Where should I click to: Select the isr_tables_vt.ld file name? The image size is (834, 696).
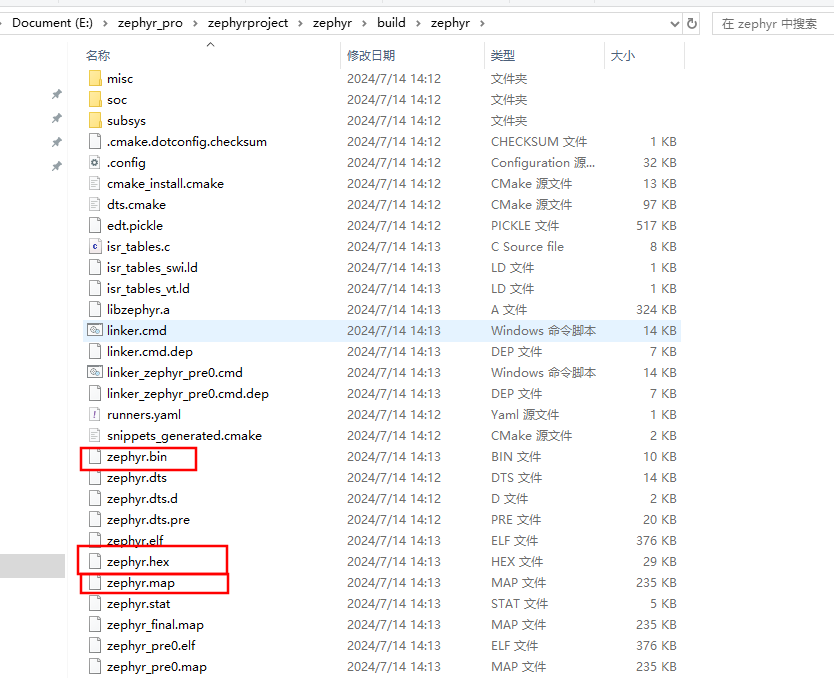[x=148, y=289]
